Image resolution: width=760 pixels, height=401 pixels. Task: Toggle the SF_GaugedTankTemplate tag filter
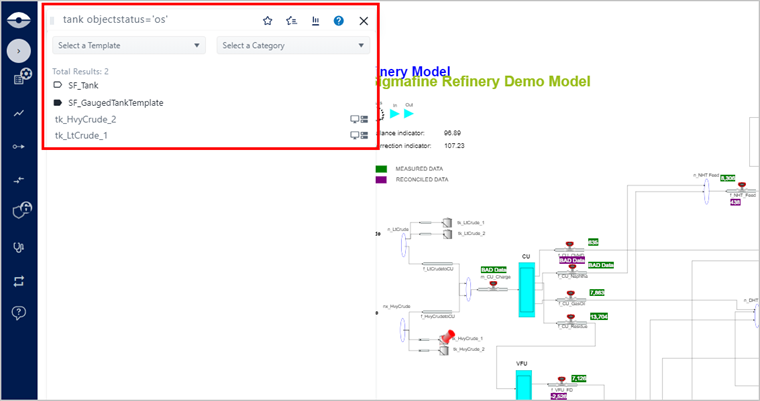pyautogui.click(x=57, y=102)
